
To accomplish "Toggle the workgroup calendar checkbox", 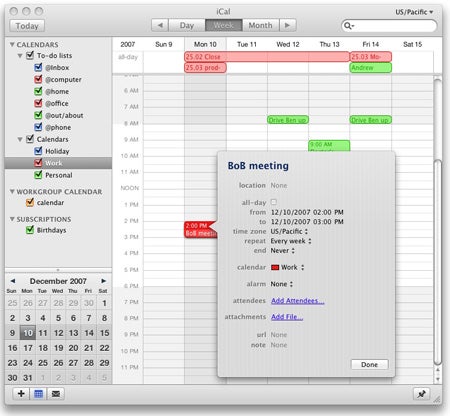I will coord(30,202).
